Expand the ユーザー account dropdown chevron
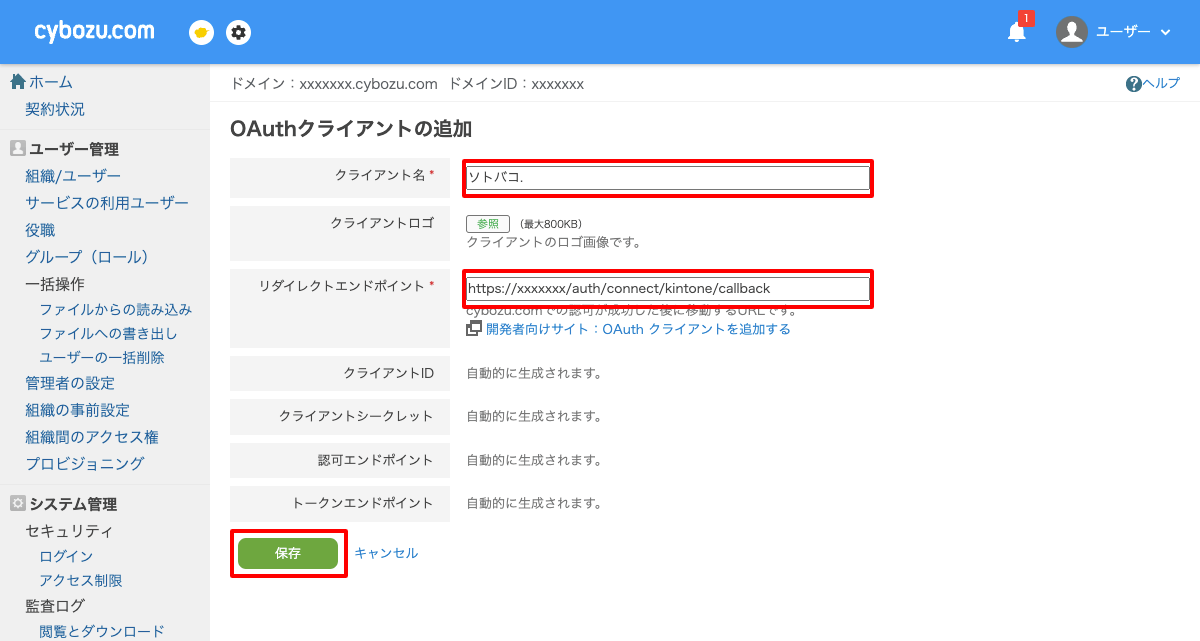Screen dimensions: 1200x641 [x=1166, y=31]
